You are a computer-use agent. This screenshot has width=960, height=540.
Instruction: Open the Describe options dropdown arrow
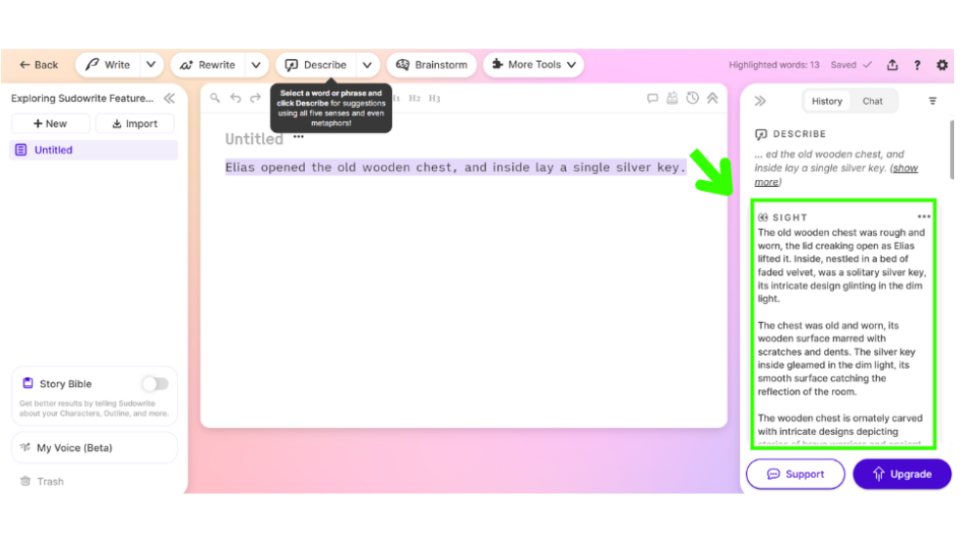[x=367, y=65]
